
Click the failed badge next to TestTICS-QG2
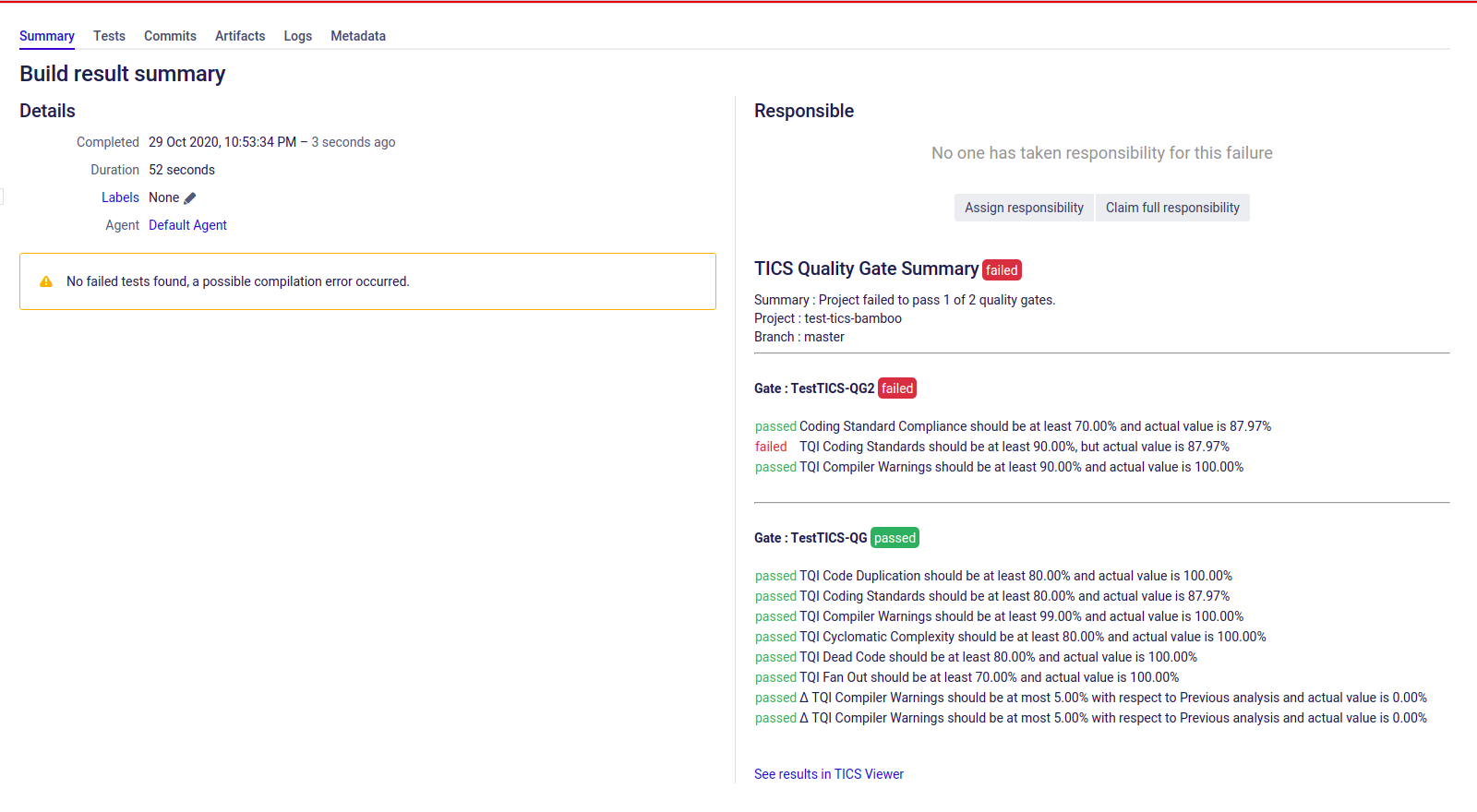click(x=897, y=388)
